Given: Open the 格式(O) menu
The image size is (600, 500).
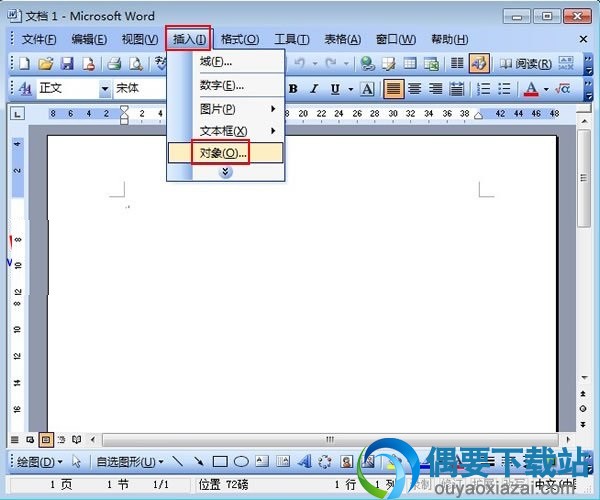Looking at the screenshot, I should 240,39.
